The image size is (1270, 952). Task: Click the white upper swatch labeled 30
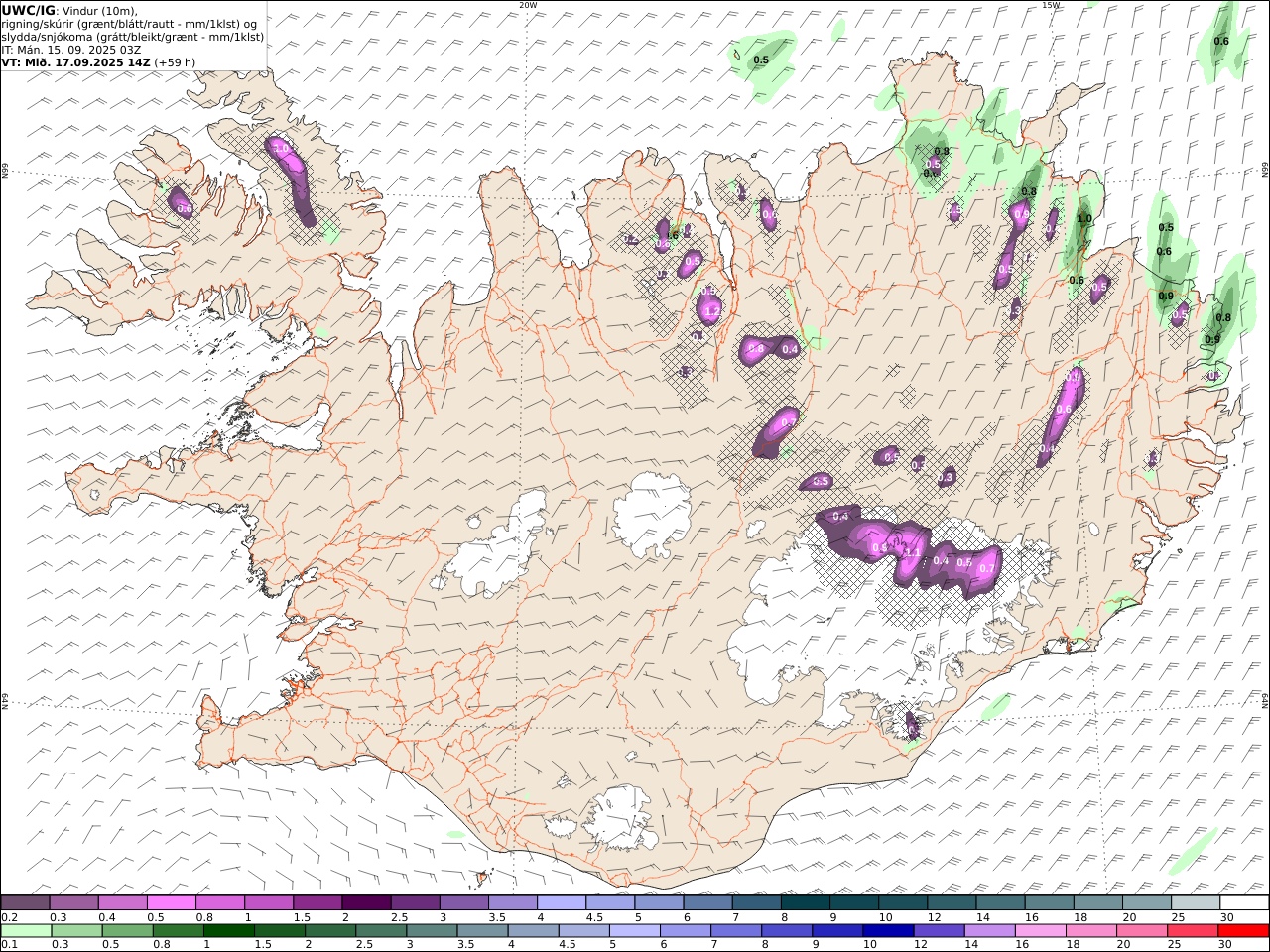pyautogui.click(x=1243, y=902)
